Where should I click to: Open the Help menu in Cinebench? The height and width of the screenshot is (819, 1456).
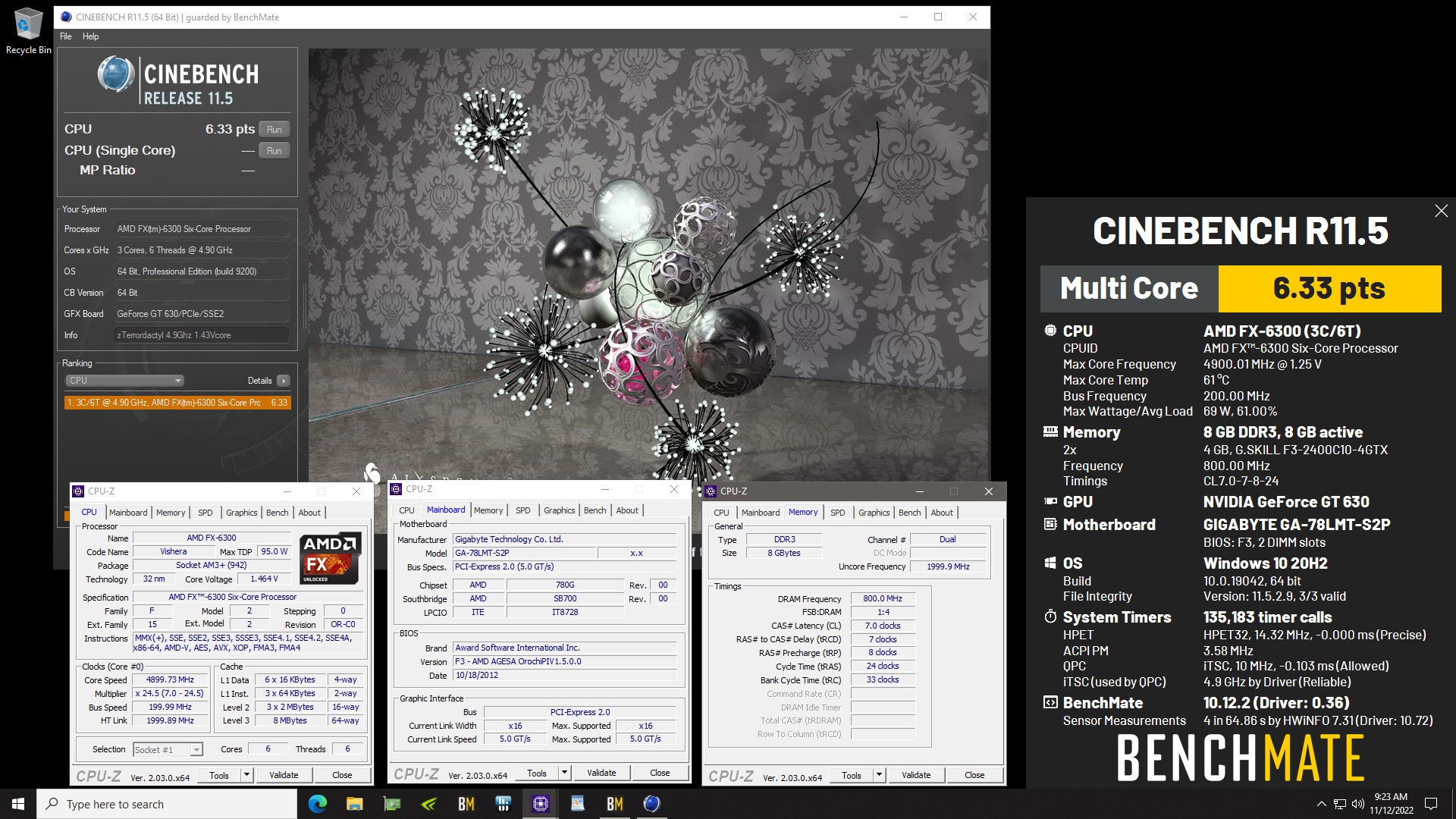90,36
